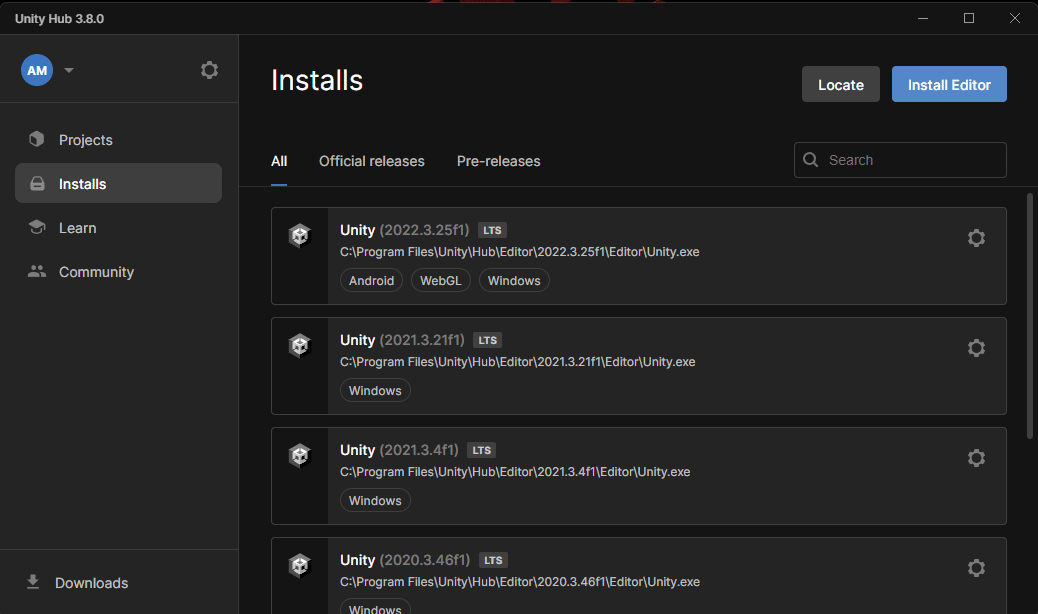
Task: Click the LTS badge on 2021.3.4f1
Action: coord(482,450)
